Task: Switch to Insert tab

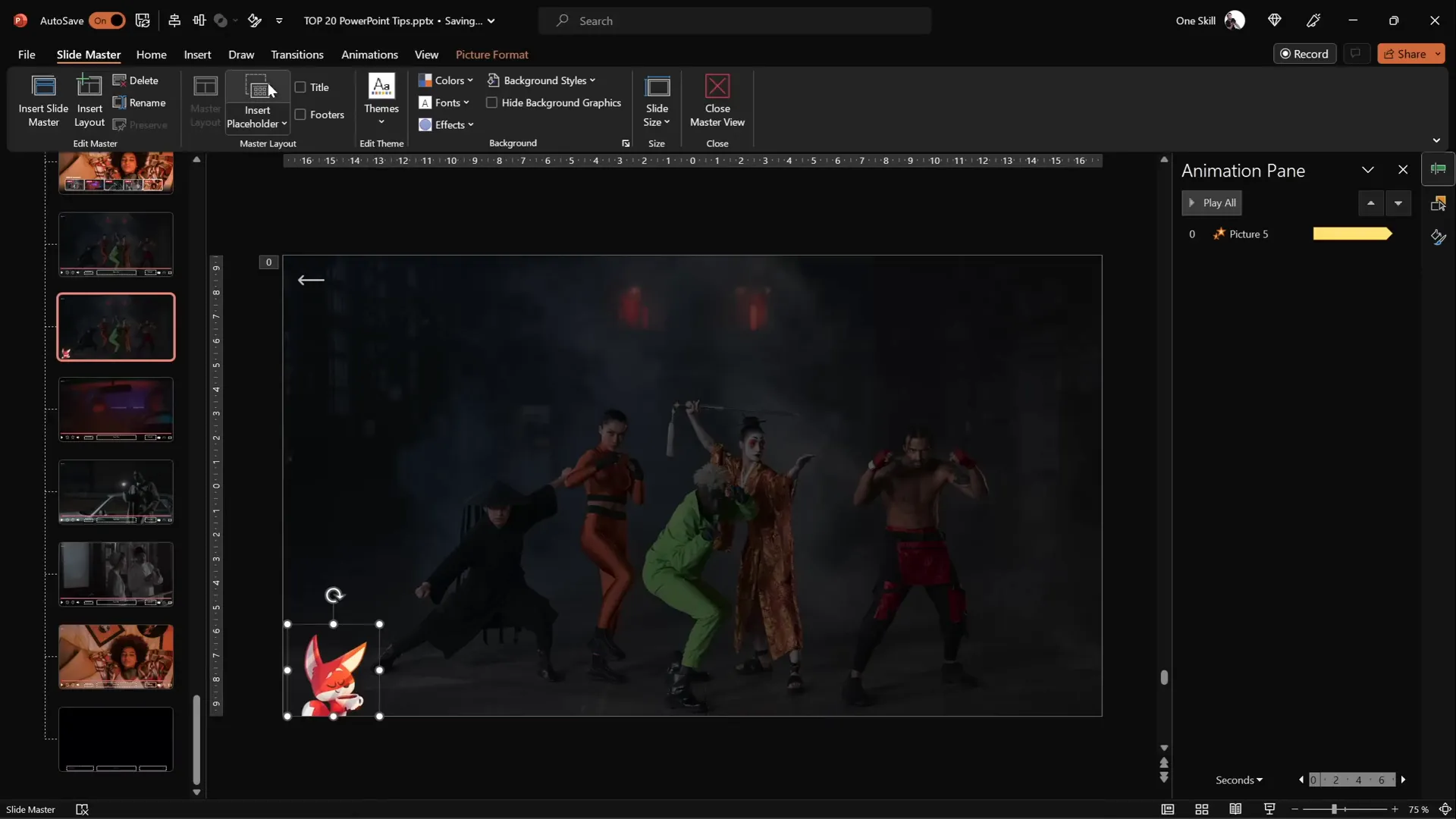Action: pos(197,55)
